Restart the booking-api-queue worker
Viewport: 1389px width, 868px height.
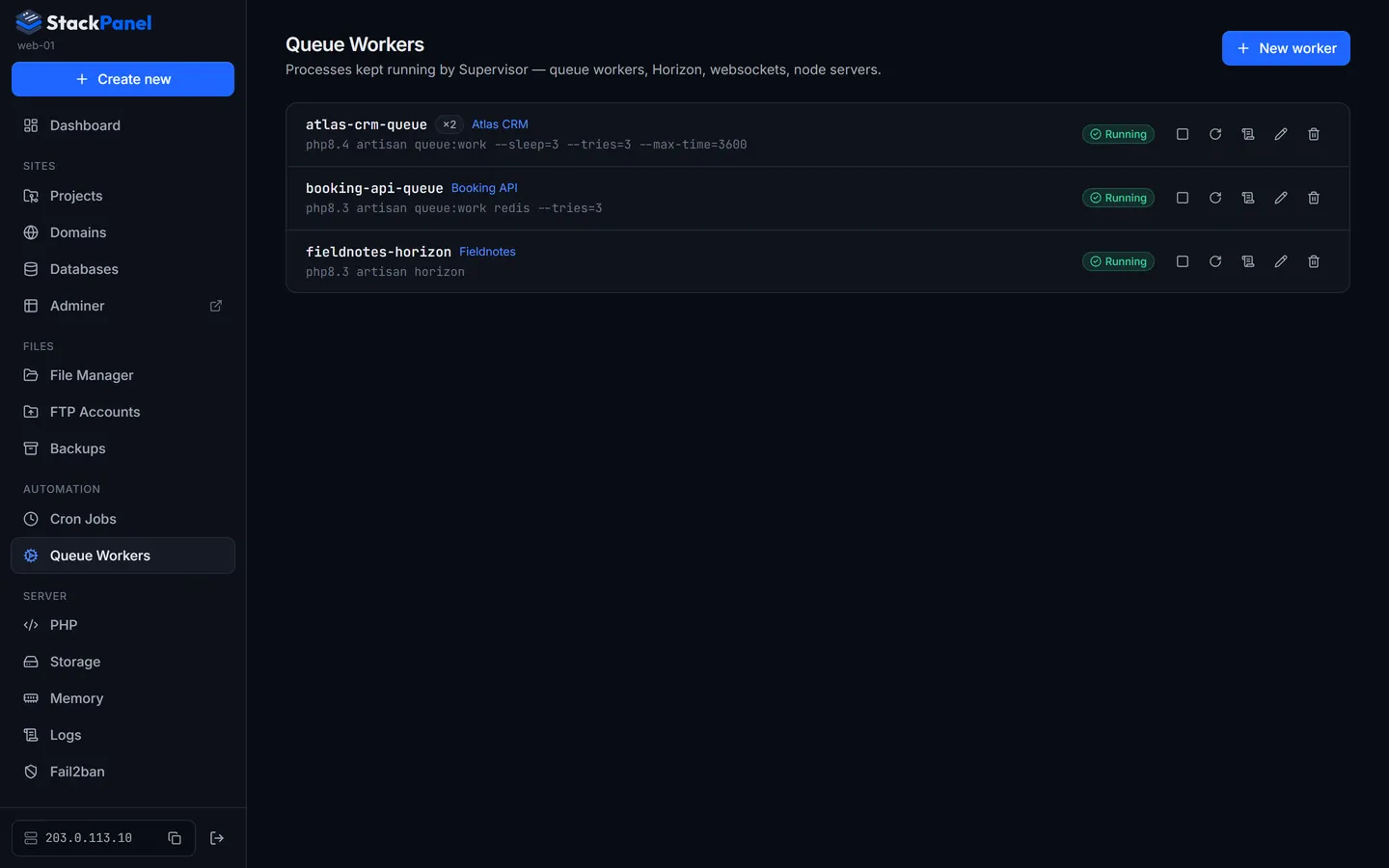click(x=1215, y=198)
